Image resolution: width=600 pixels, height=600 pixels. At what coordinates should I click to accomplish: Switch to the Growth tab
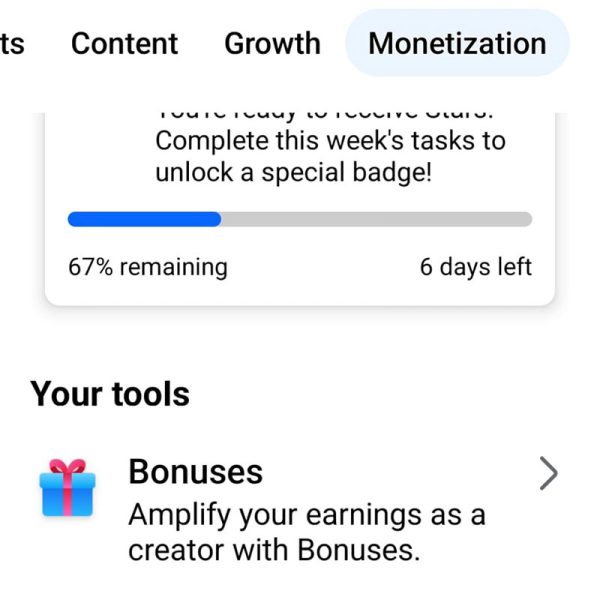click(272, 43)
